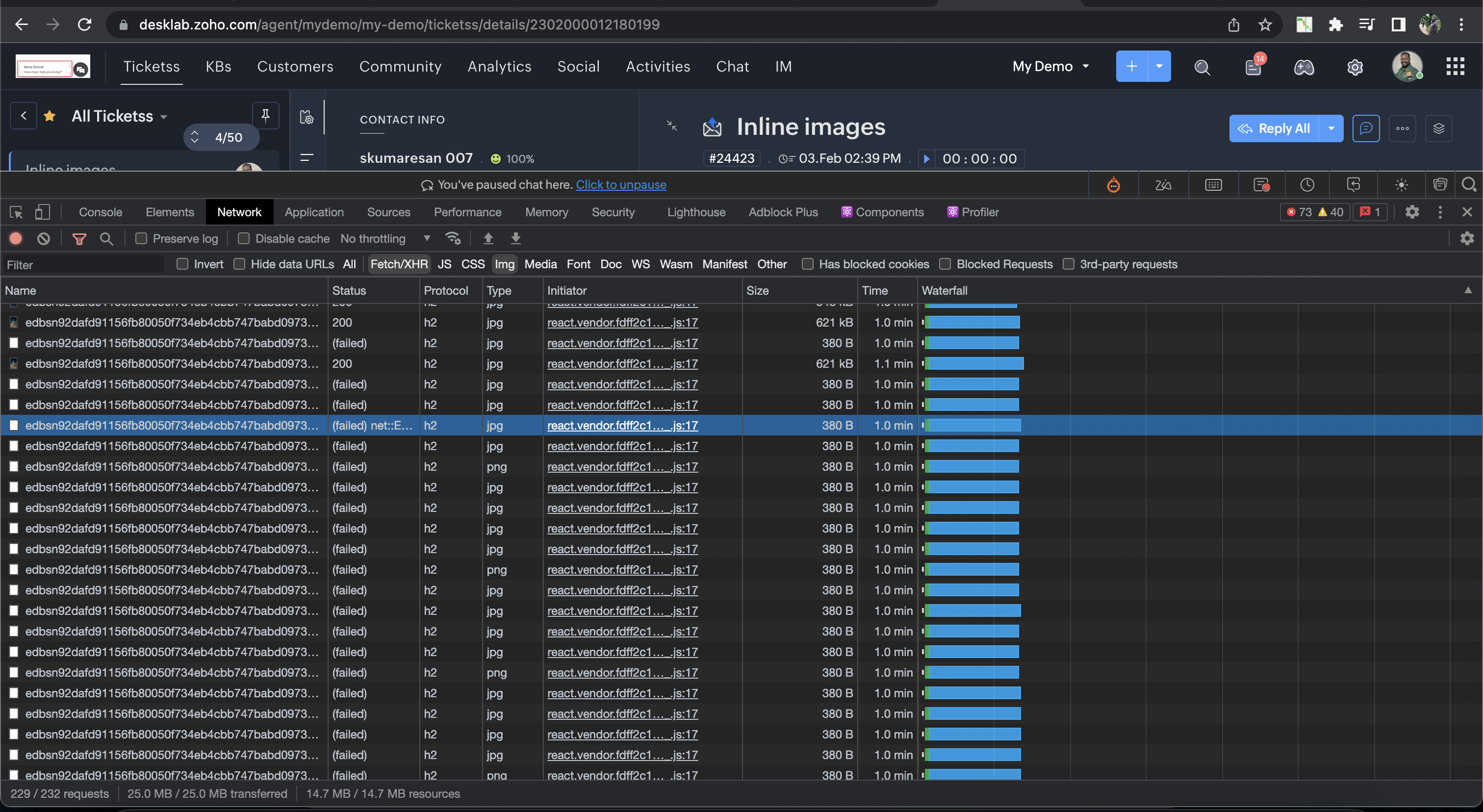
Task: Open the Analytics menu item
Action: (499, 67)
